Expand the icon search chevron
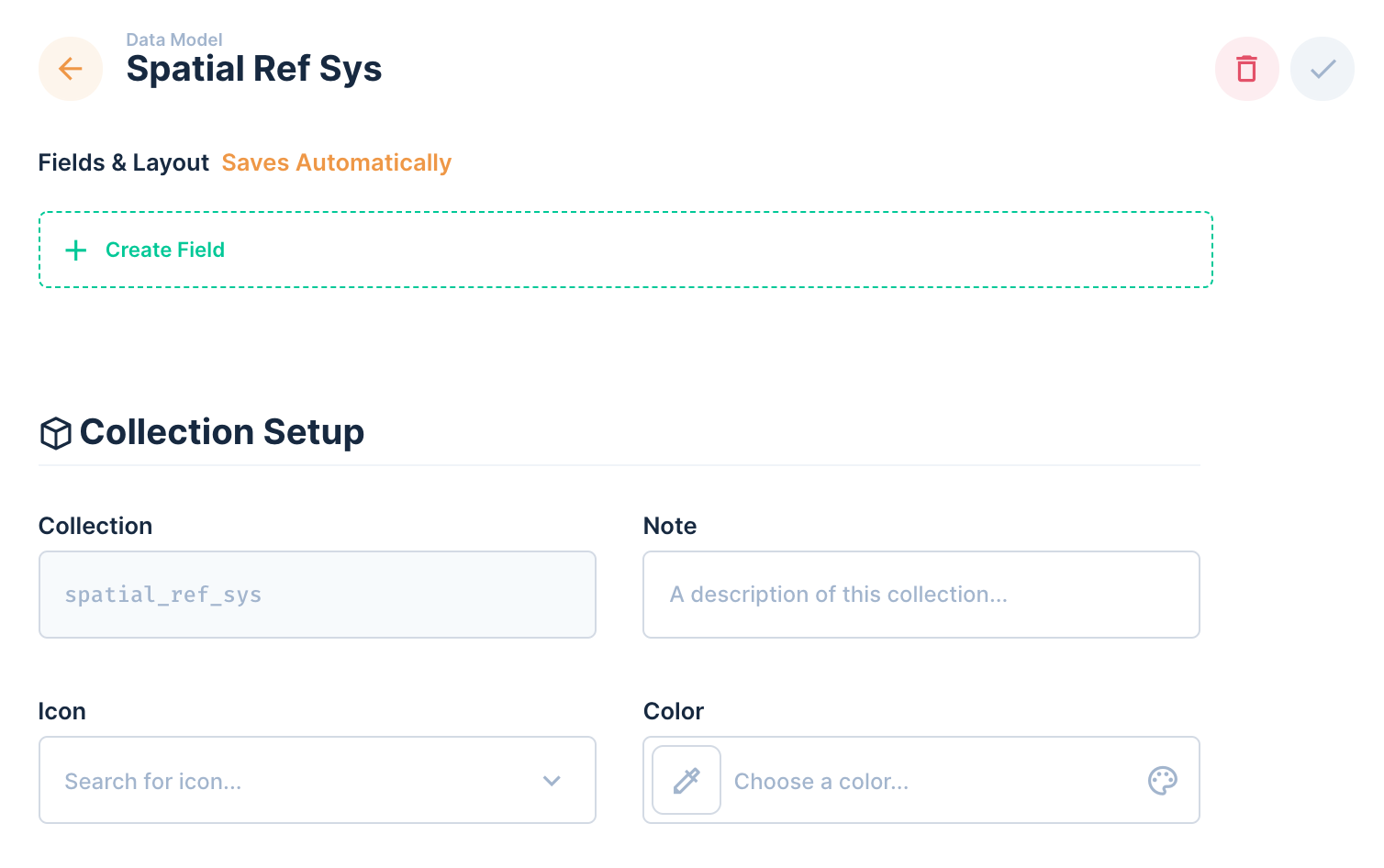The height and width of the screenshot is (868, 1384). 552,781
